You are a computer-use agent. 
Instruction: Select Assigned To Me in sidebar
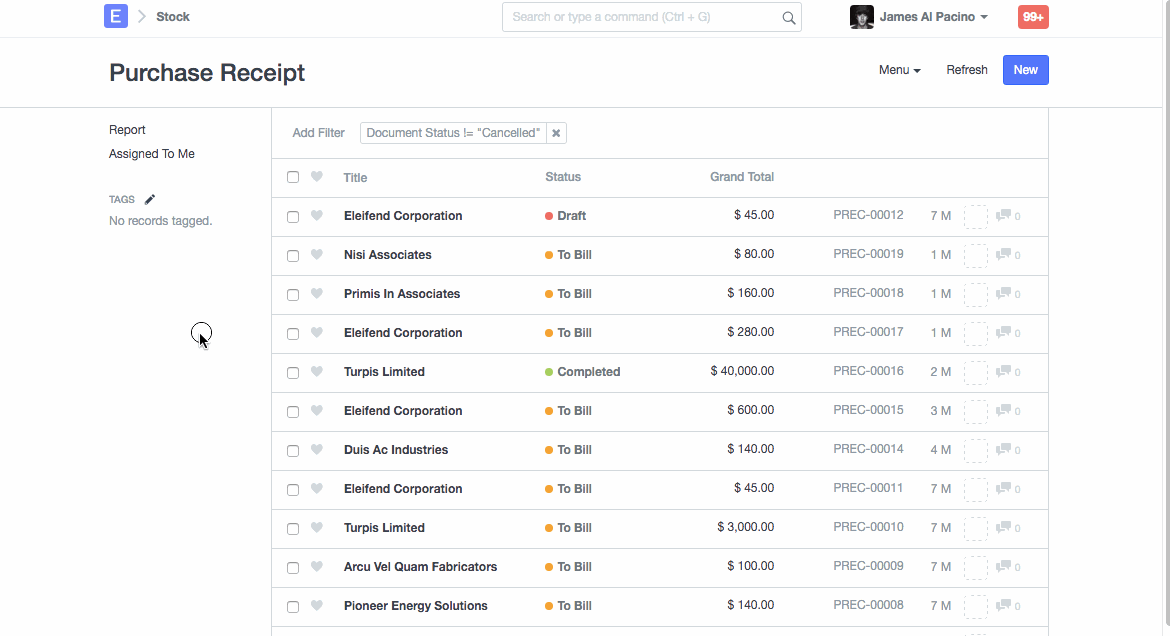(x=152, y=154)
